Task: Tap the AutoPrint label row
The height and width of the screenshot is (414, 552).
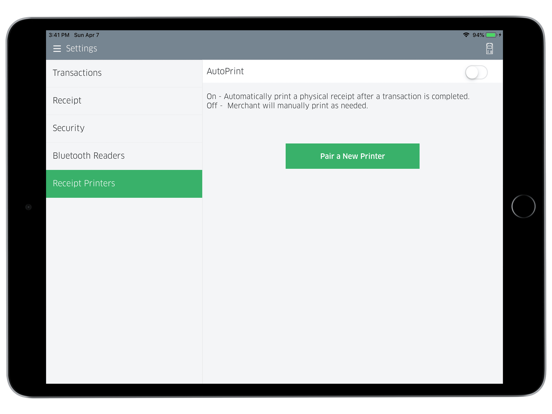Action: tap(353, 71)
